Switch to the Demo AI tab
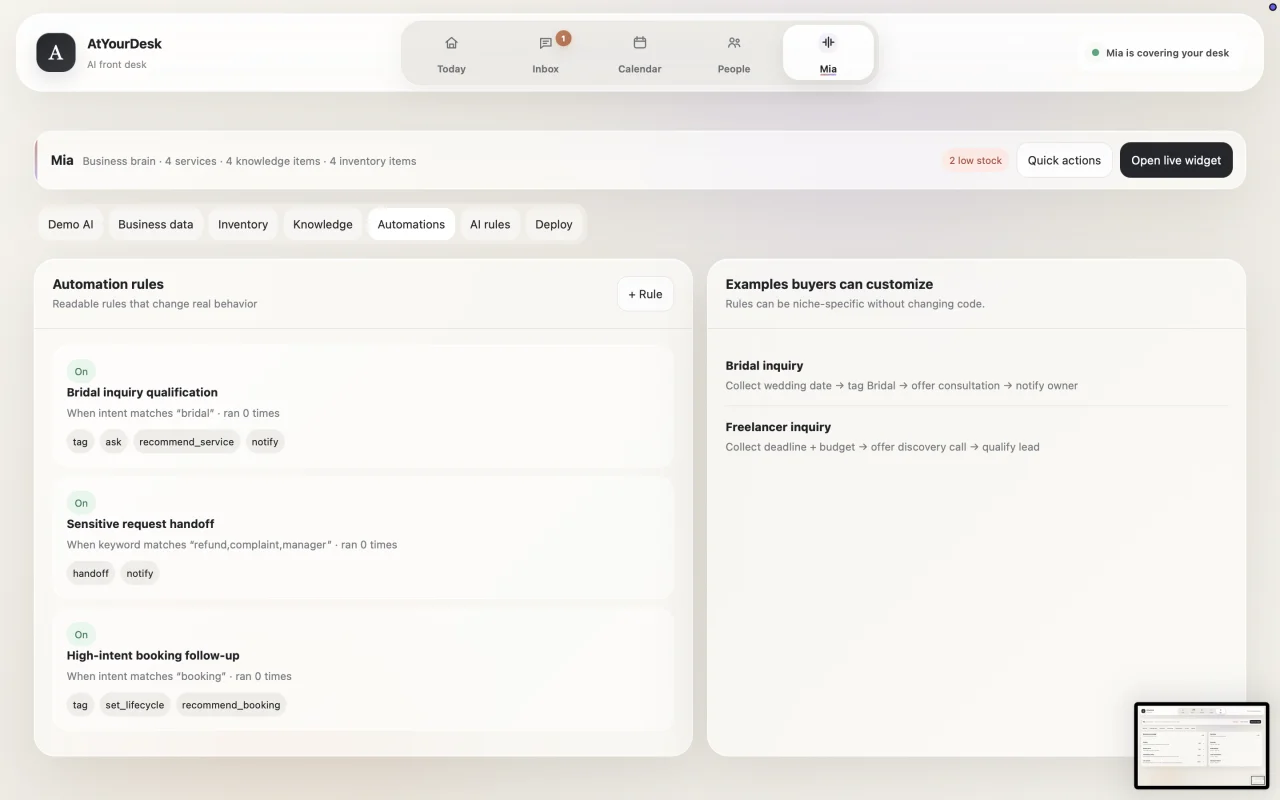Image resolution: width=1280 pixels, height=800 pixels. pos(70,224)
